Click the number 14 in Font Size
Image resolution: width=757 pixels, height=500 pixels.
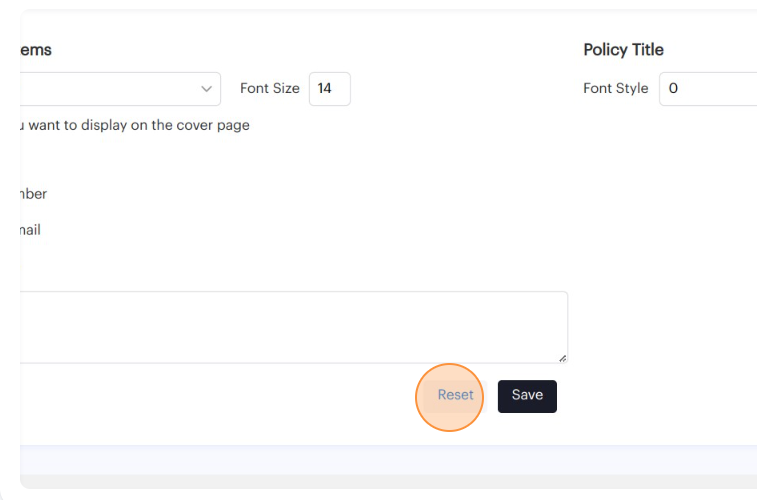(x=324, y=89)
